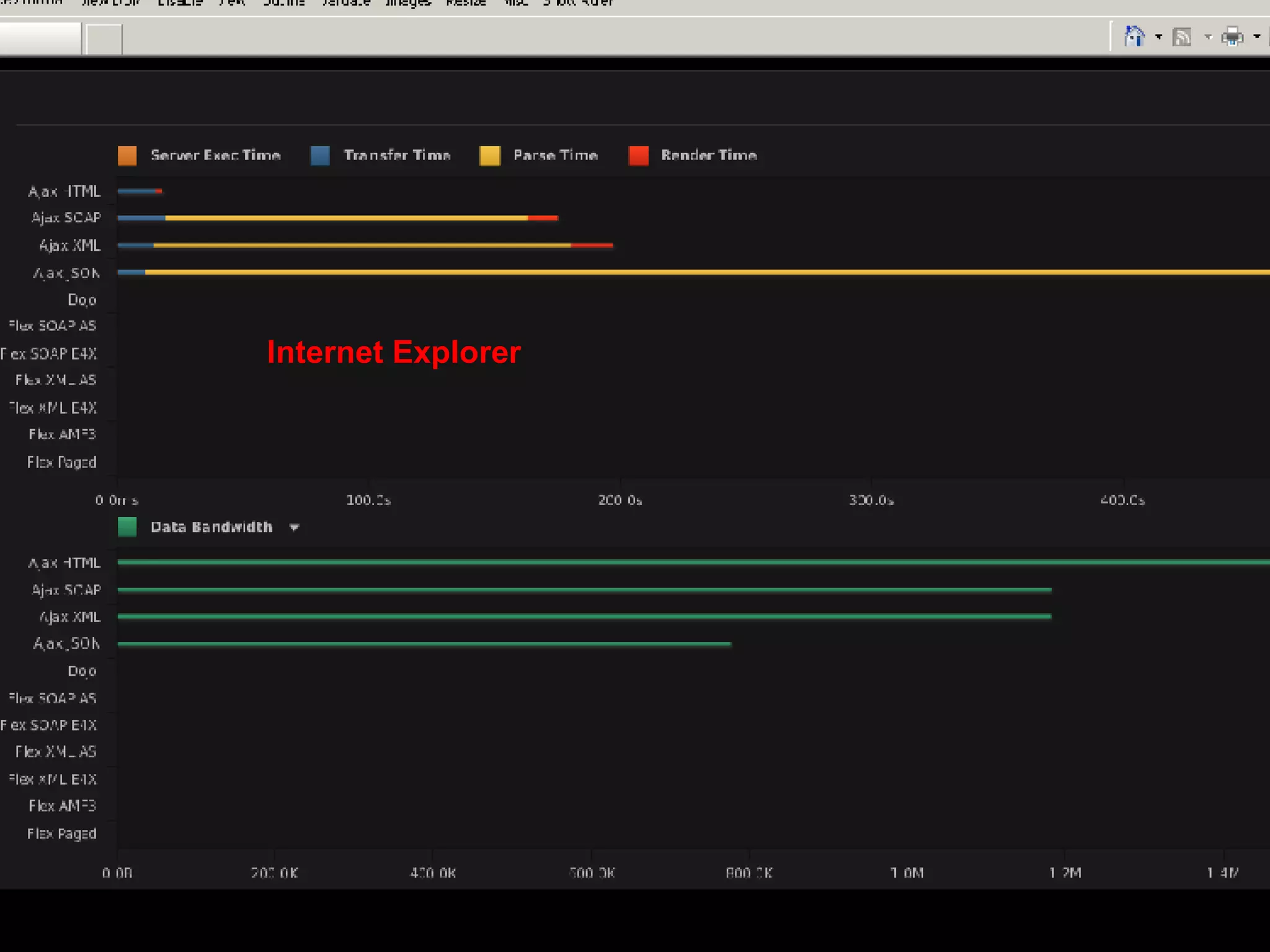Click the Render Time legend label

(x=709, y=155)
